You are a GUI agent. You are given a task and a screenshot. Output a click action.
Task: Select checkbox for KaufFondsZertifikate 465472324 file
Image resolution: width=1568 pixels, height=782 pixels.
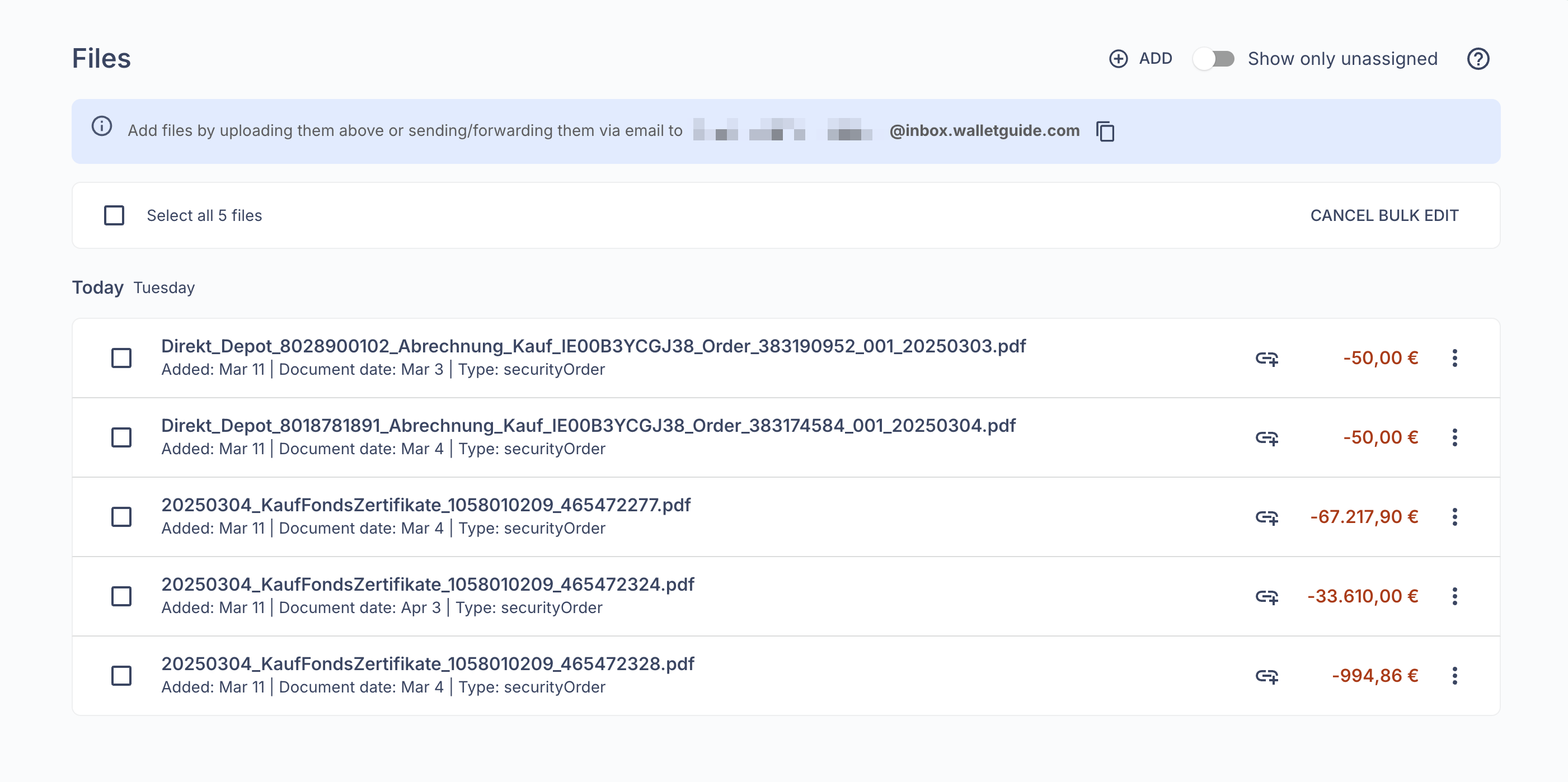(x=121, y=596)
